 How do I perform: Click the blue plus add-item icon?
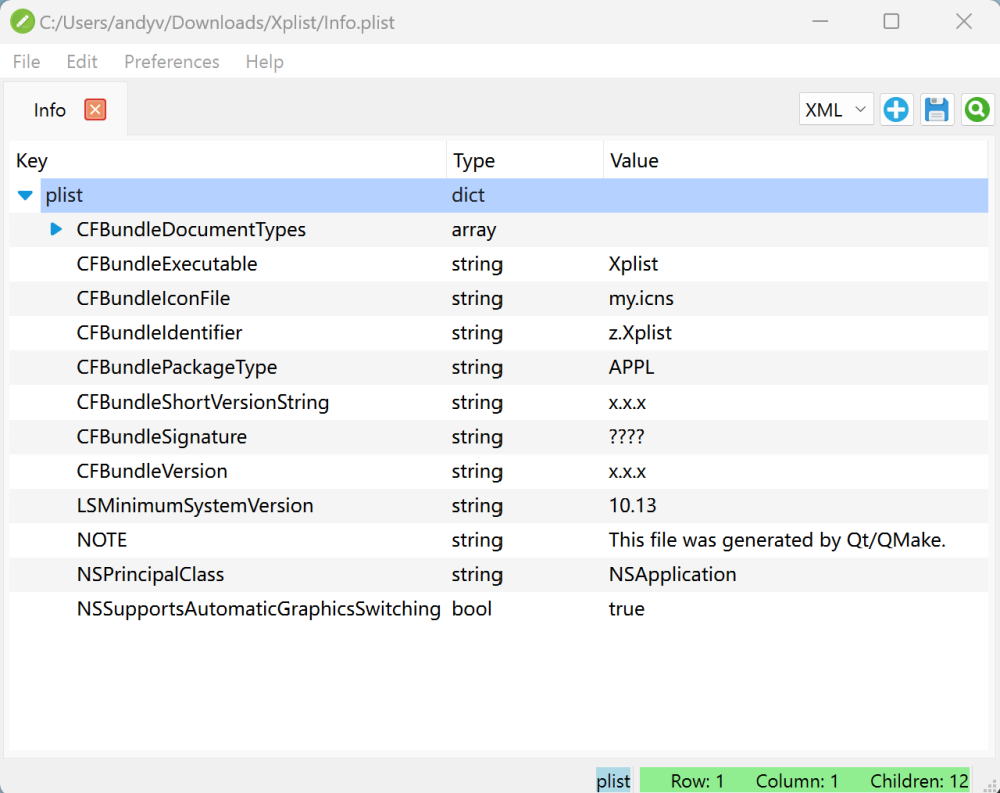point(896,110)
